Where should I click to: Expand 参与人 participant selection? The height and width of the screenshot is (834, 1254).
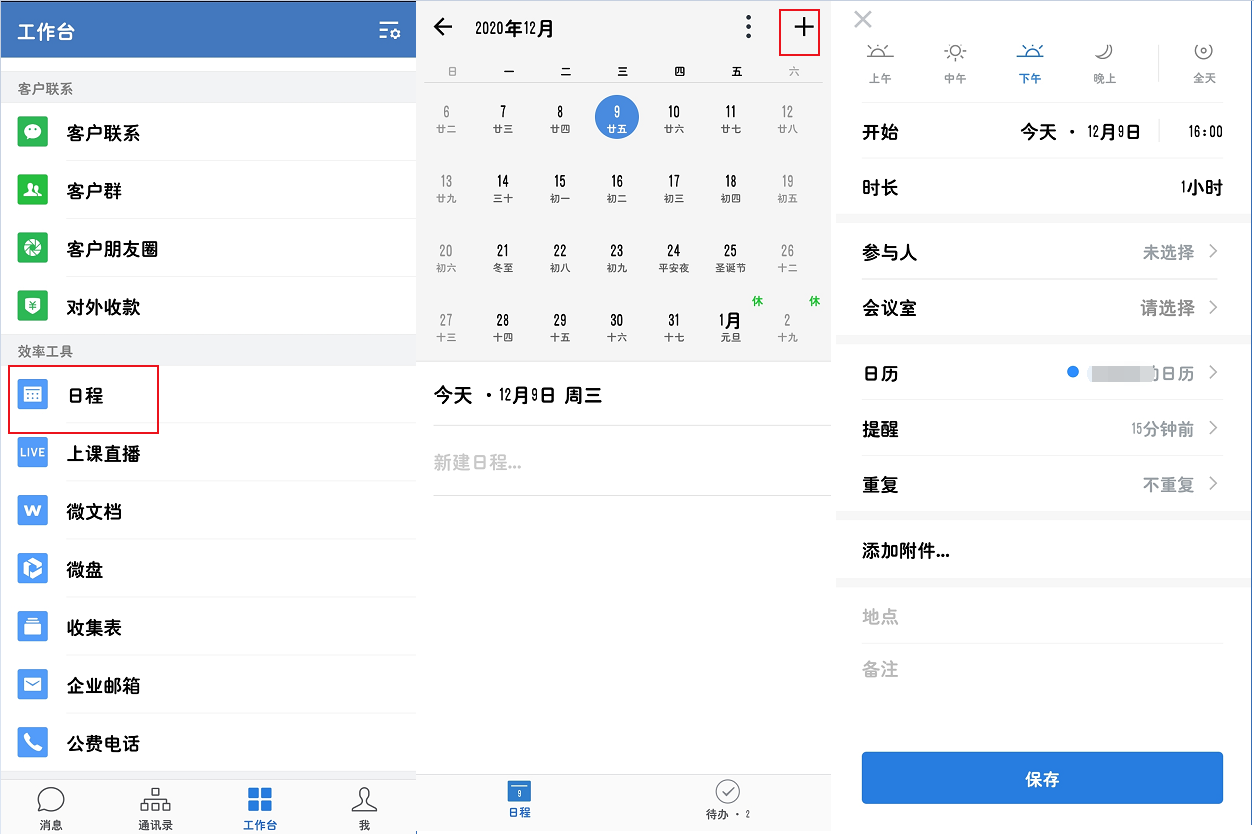coord(1042,253)
